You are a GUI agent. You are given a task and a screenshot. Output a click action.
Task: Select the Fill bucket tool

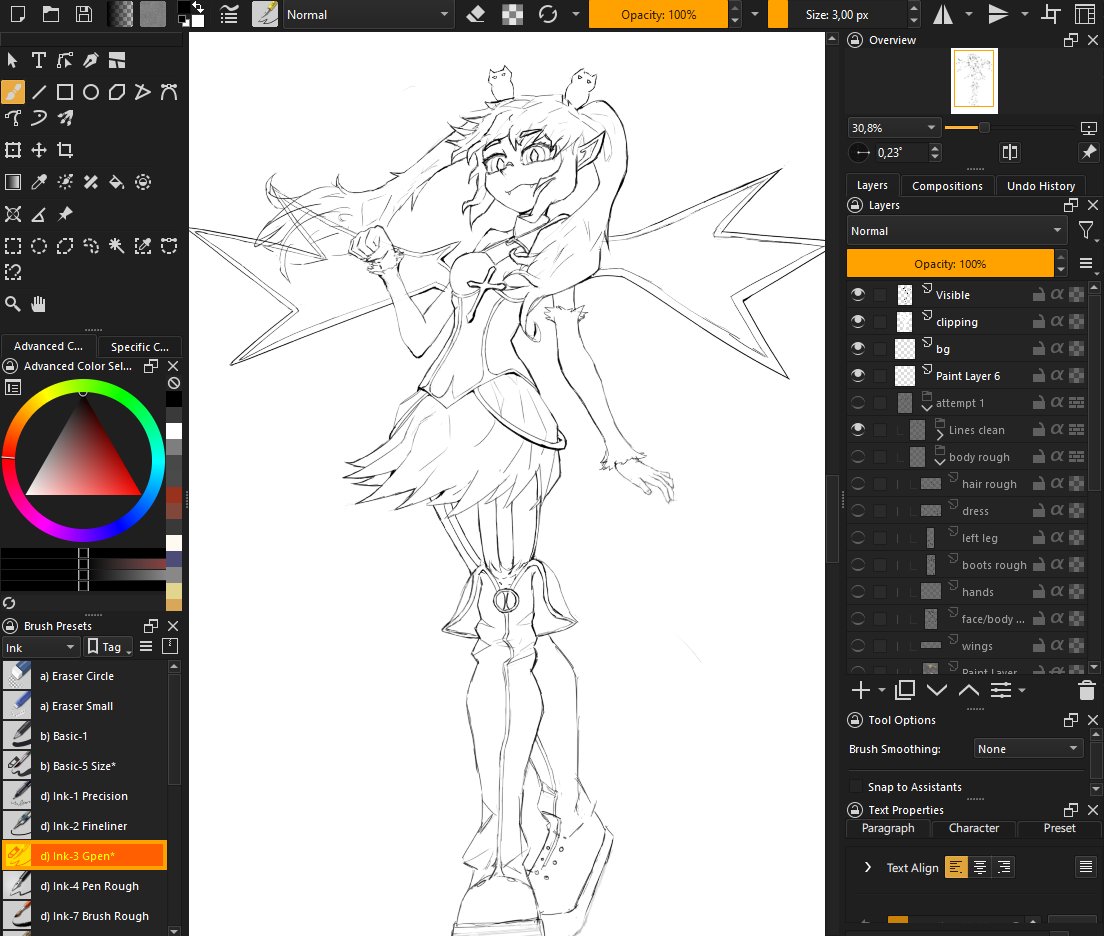coord(117,182)
